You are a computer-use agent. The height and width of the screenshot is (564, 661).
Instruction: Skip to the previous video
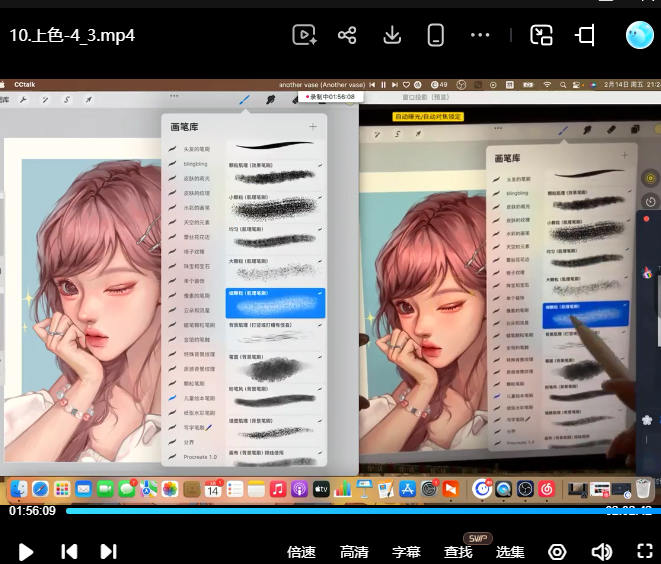[69, 551]
